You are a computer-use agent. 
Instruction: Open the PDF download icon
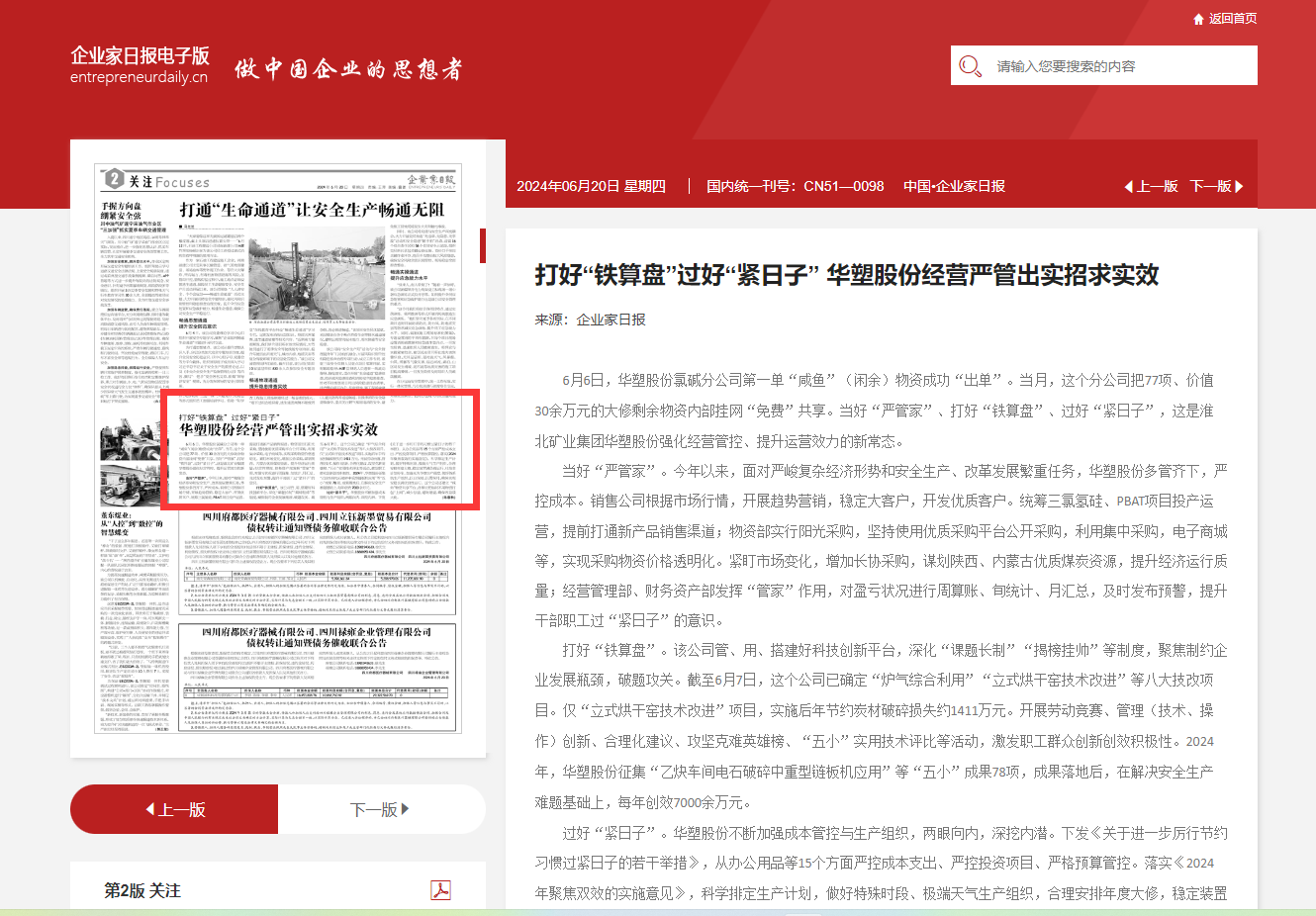point(440,889)
